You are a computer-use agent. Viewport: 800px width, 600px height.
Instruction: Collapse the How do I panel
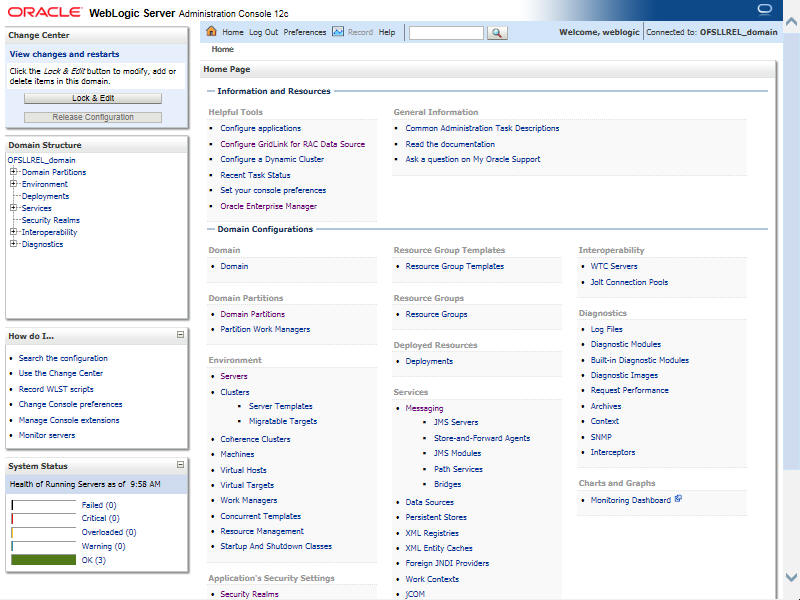click(180, 335)
